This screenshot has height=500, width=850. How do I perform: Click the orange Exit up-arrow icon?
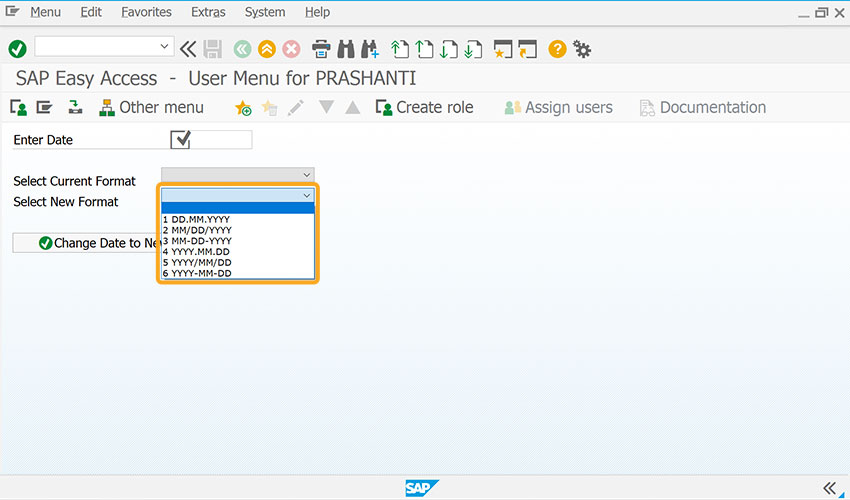(x=267, y=49)
